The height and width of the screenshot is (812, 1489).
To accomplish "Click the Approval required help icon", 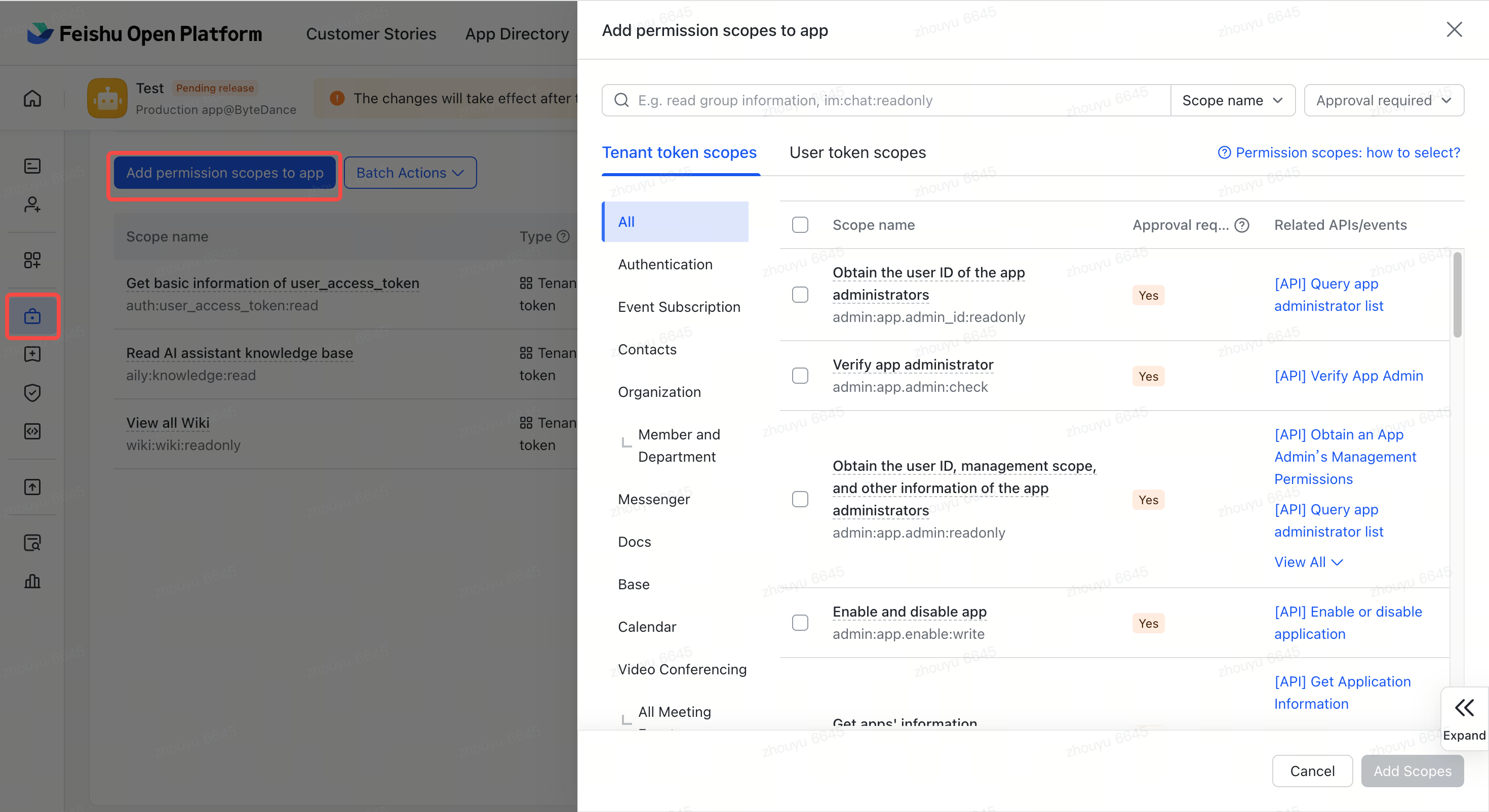I will (x=1242, y=225).
